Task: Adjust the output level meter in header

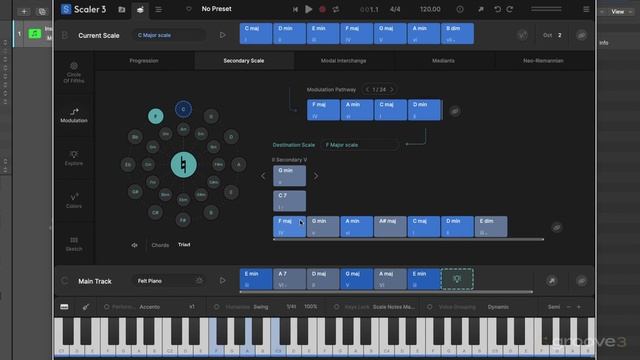Action: [546, 9]
